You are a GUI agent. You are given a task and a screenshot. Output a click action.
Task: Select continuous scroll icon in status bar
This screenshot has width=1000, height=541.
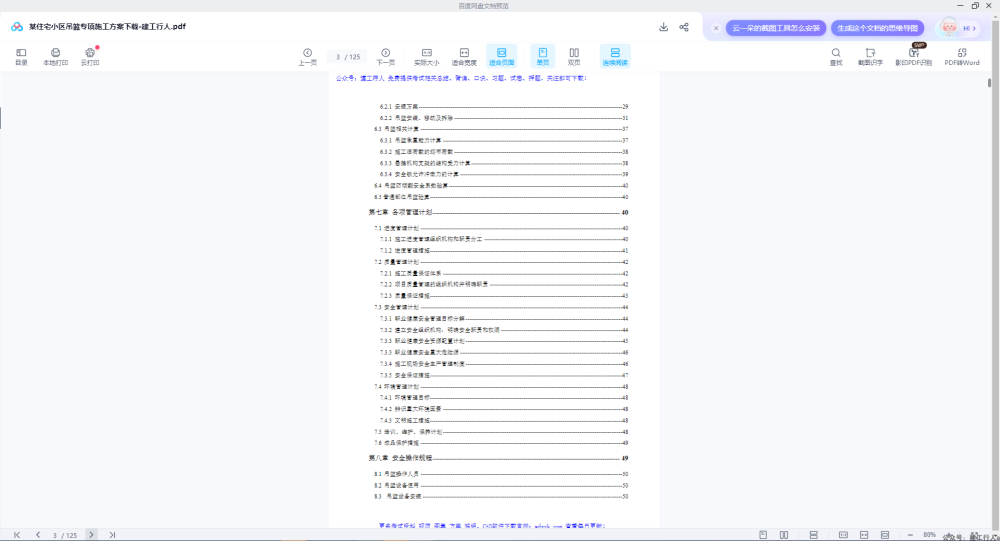813,535
